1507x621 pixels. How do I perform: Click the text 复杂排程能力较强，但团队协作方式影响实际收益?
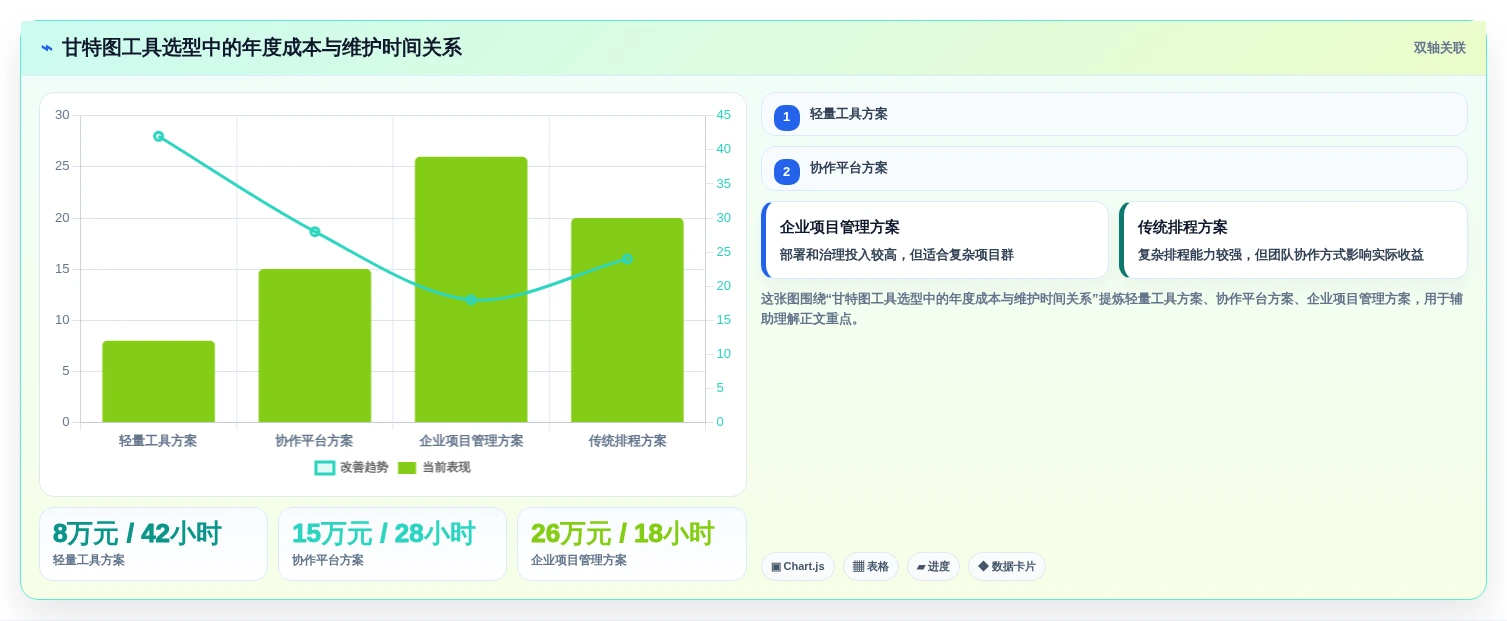(x=1281, y=255)
